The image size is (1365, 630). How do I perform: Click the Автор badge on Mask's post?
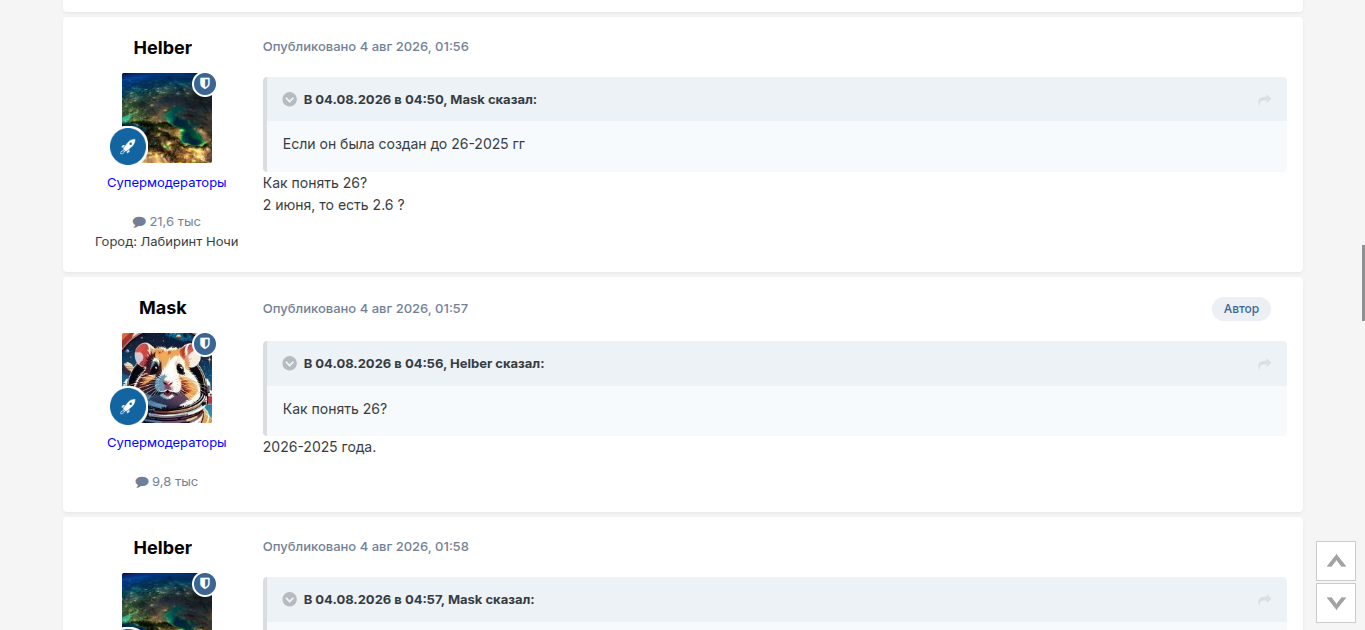(1241, 309)
